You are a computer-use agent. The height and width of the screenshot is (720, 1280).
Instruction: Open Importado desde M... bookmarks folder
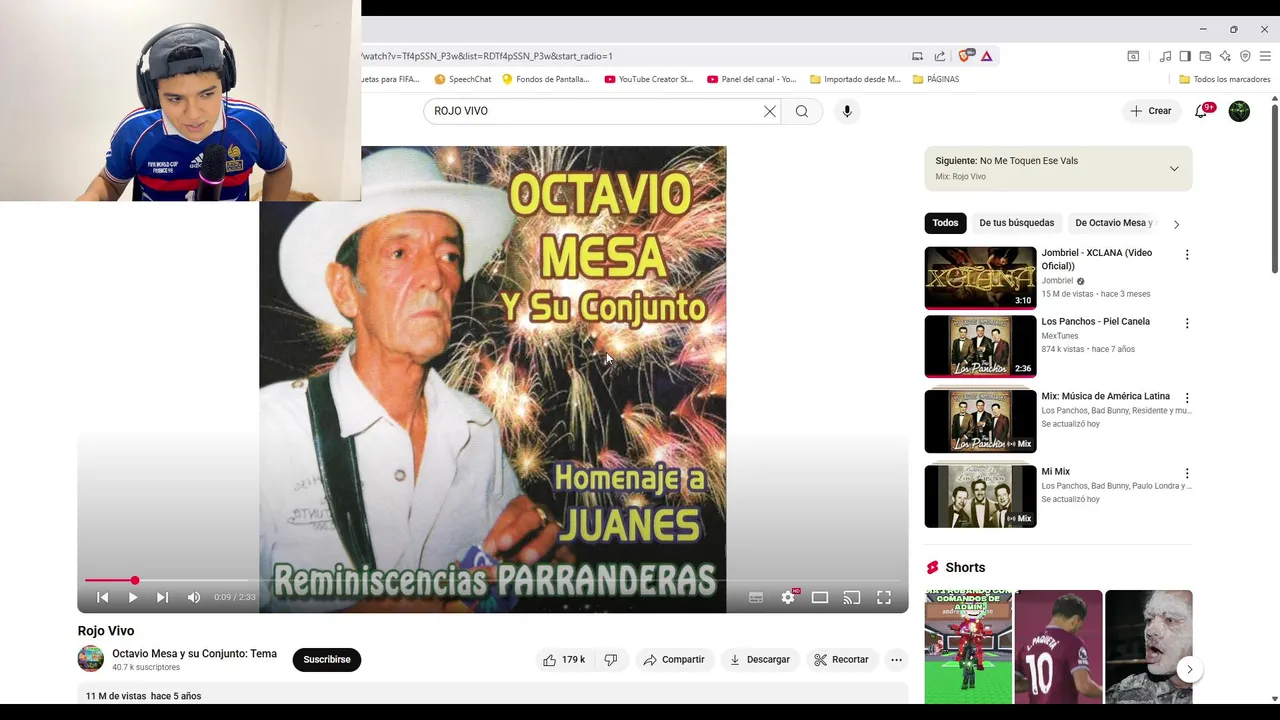pyautogui.click(x=855, y=79)
